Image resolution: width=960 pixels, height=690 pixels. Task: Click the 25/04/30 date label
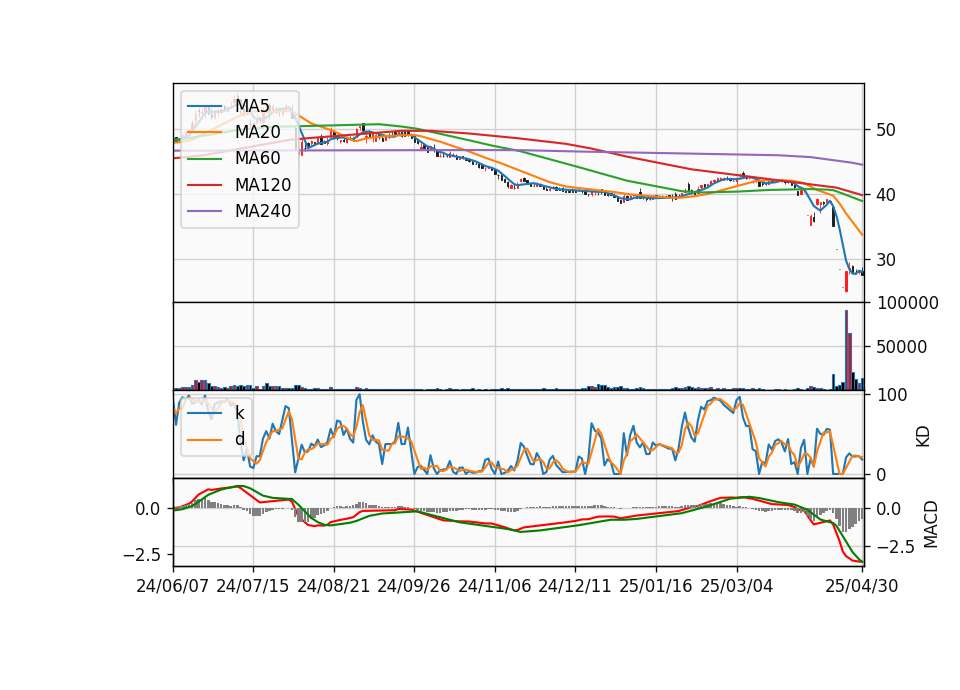[861, 586]
